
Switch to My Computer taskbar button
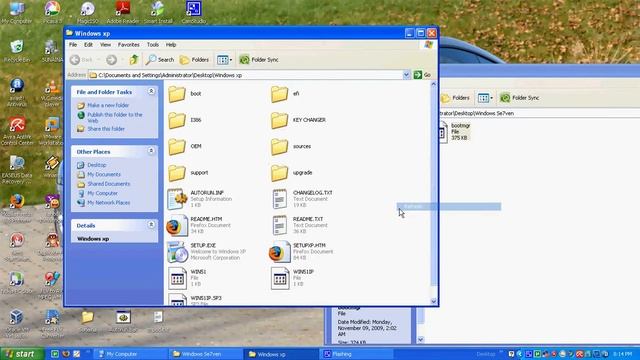131,354
